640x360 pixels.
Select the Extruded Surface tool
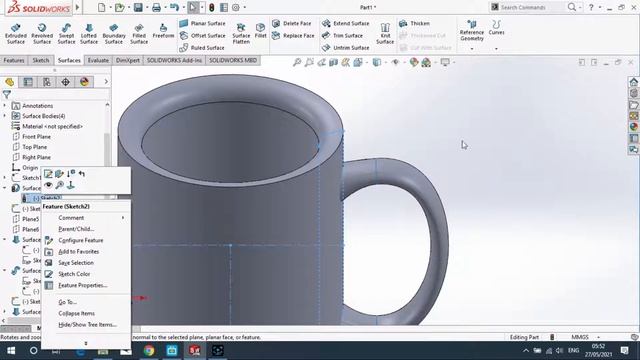point(16,33)
